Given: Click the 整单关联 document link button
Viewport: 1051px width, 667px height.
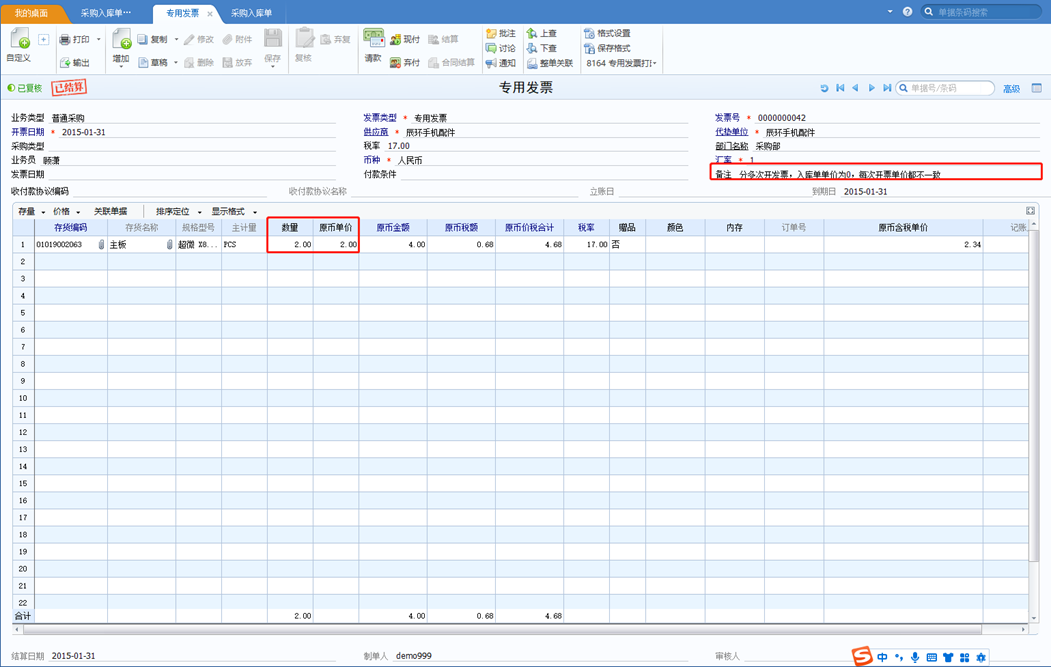Looking at the screenshot, I should click(x=550, y=63).
